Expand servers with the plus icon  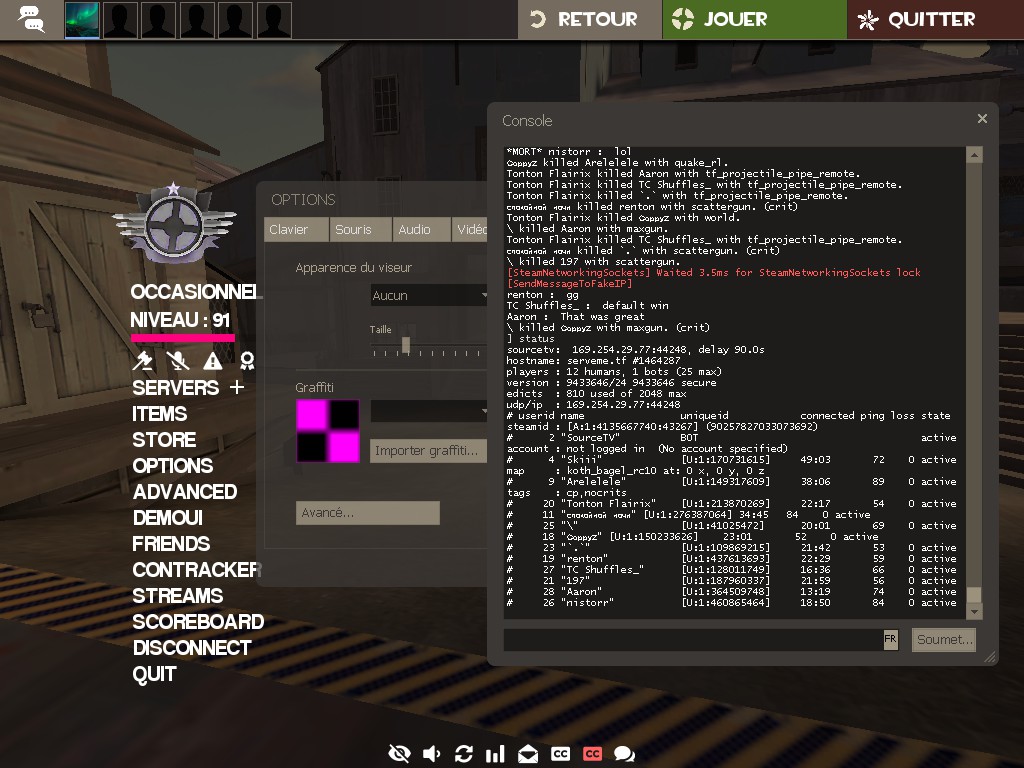237,387
